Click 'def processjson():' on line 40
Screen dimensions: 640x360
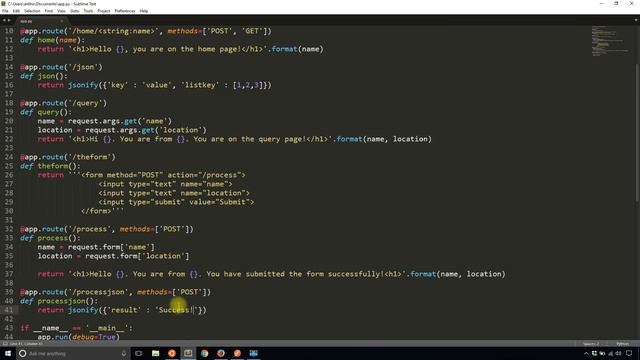59,301
